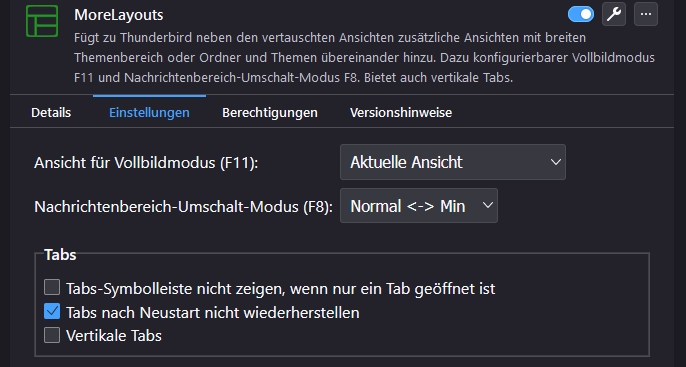
Task: Click the Nachrichtenbereich-Umschalt-Modus (F8) label
Action: (x=183, y=206)
